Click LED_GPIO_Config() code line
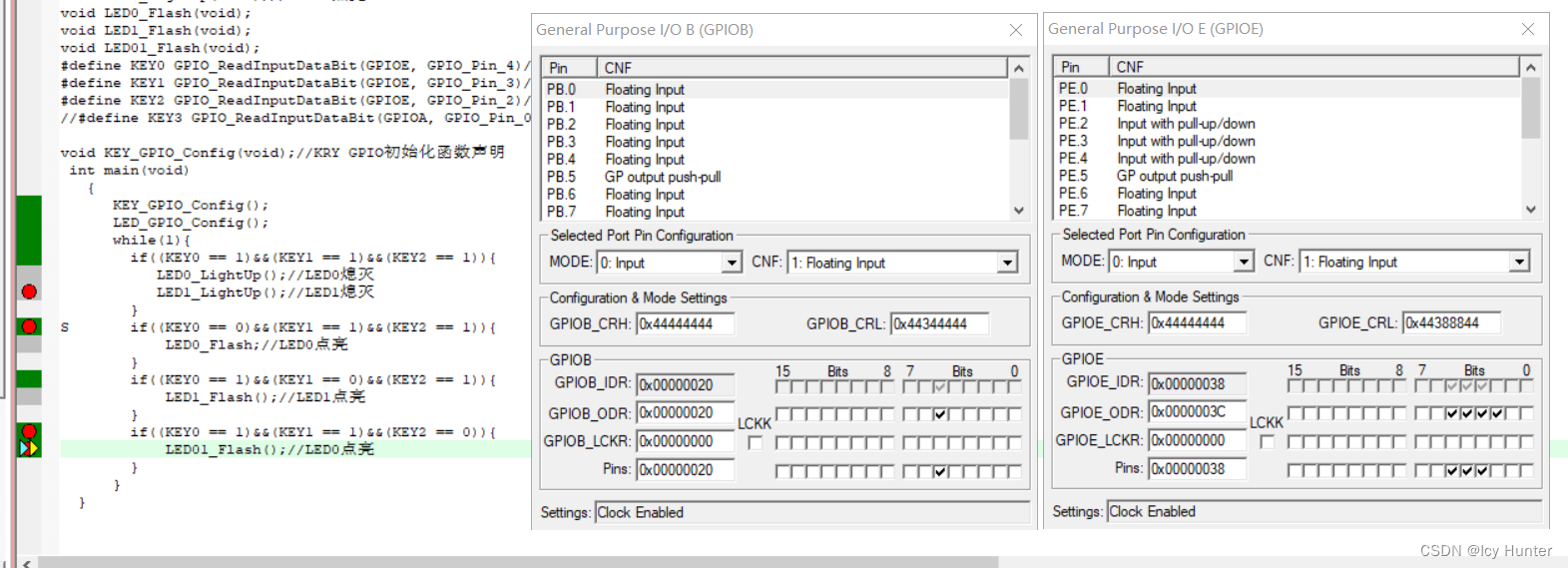Viewport: 1568px width, 568px height. [191, 223]
